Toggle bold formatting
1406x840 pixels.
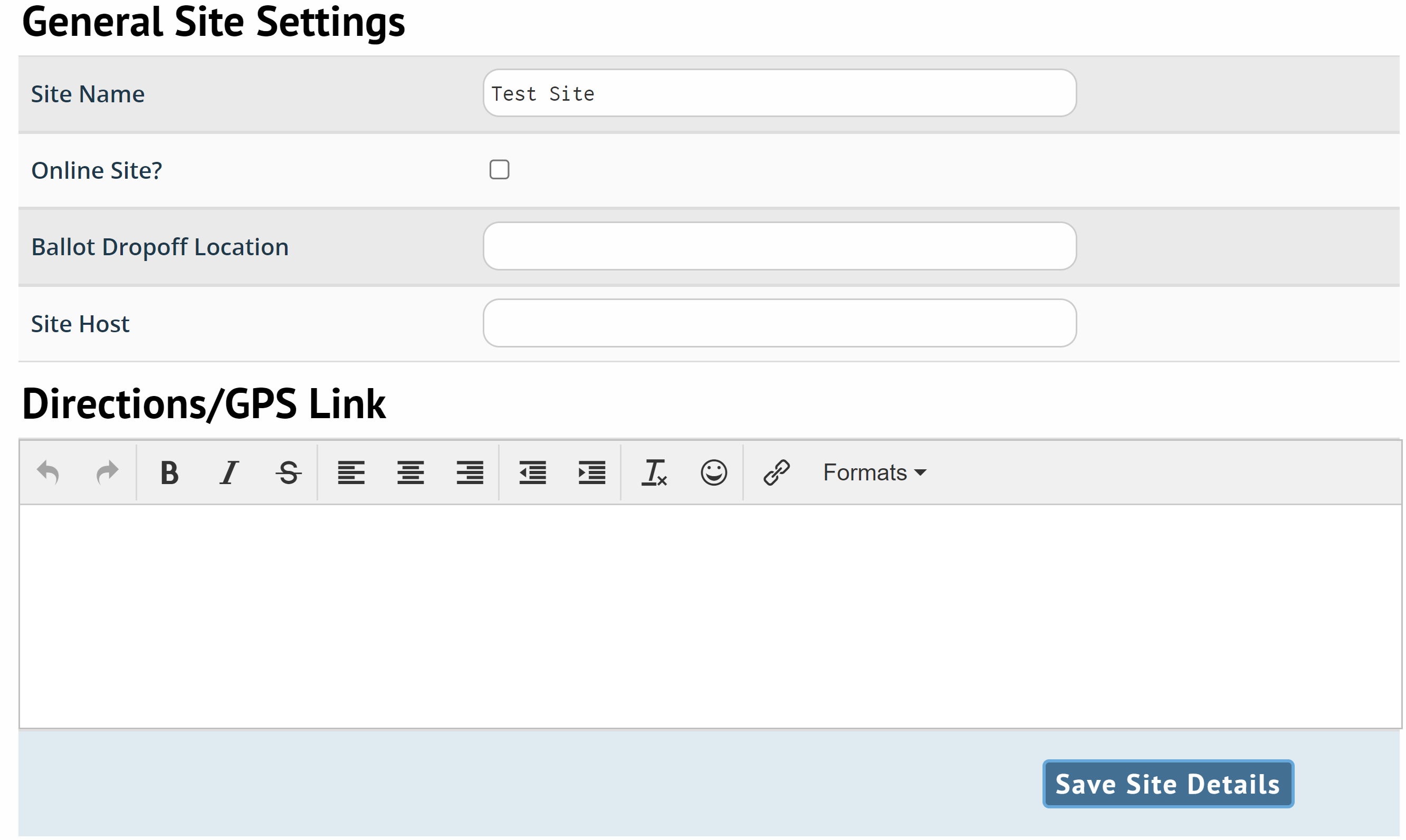(169, 473)
